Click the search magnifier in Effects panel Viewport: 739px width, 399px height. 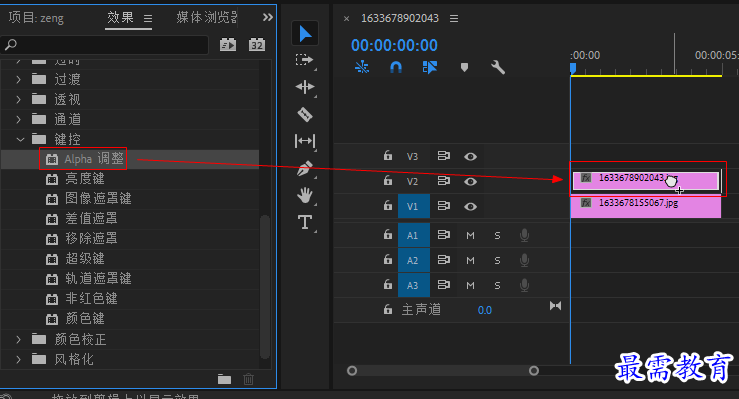coord(11,45)
